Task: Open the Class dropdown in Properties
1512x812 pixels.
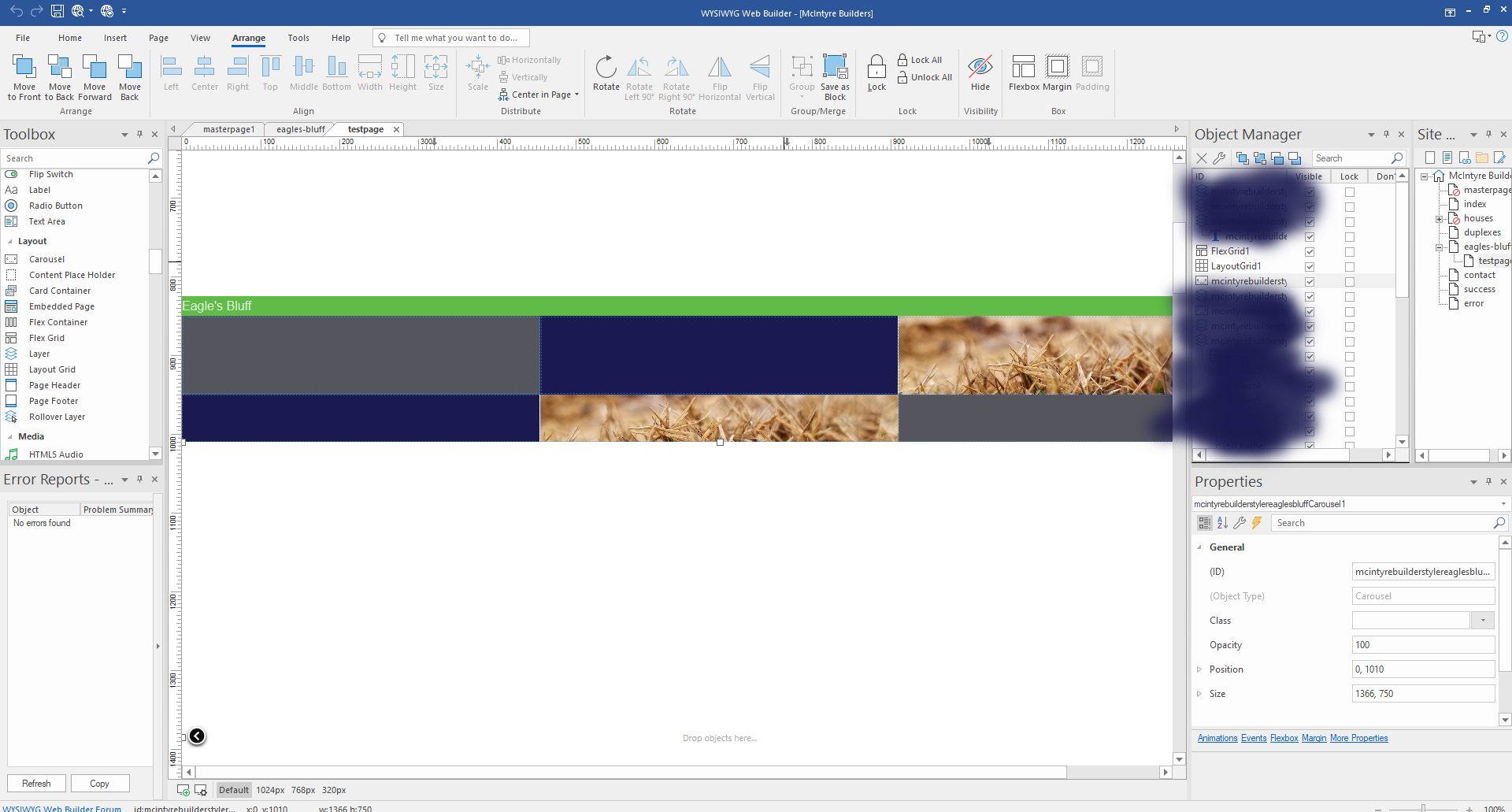Action: (1483, 621)
